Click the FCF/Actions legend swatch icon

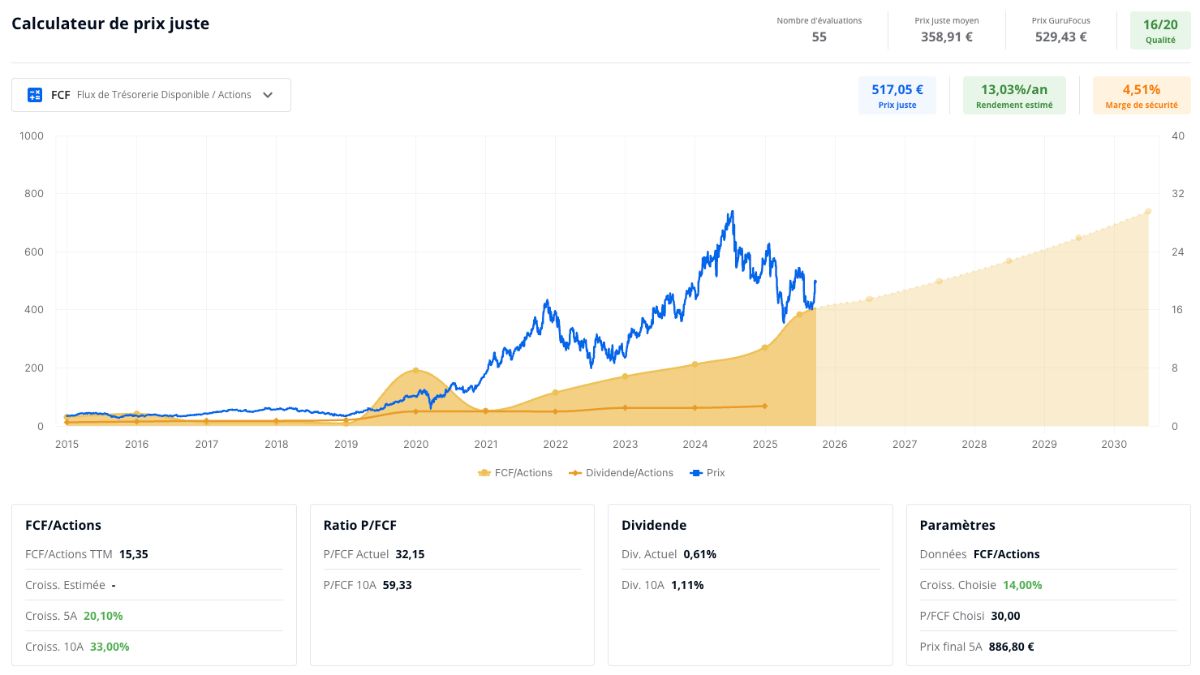(x=485, y=473)
